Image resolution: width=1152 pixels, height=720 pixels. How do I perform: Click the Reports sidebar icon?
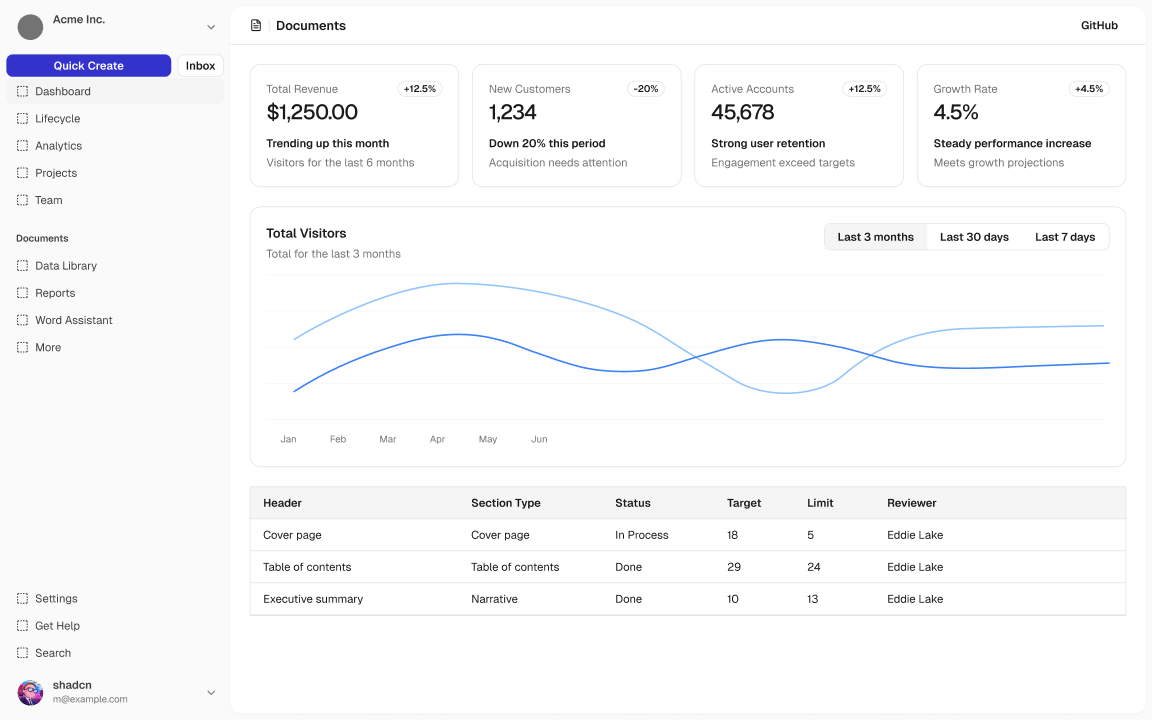click(x=23, y=292)
